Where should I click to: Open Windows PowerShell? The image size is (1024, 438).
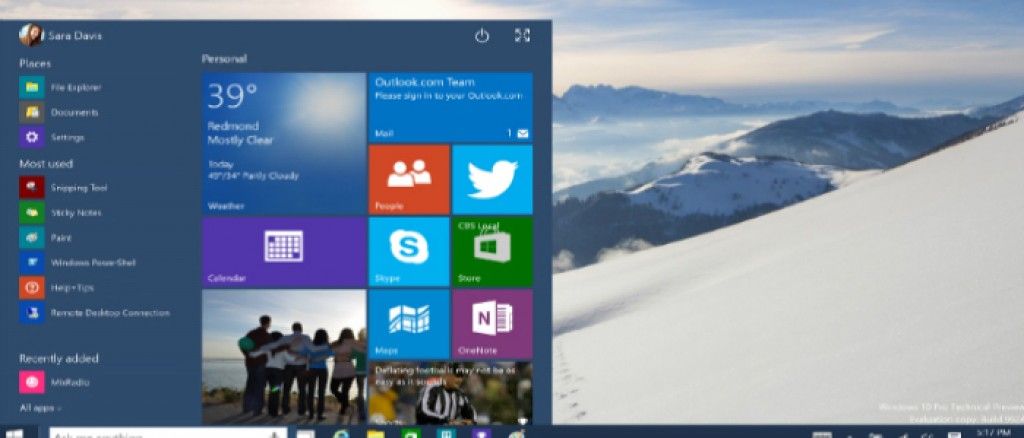(78, 262)
